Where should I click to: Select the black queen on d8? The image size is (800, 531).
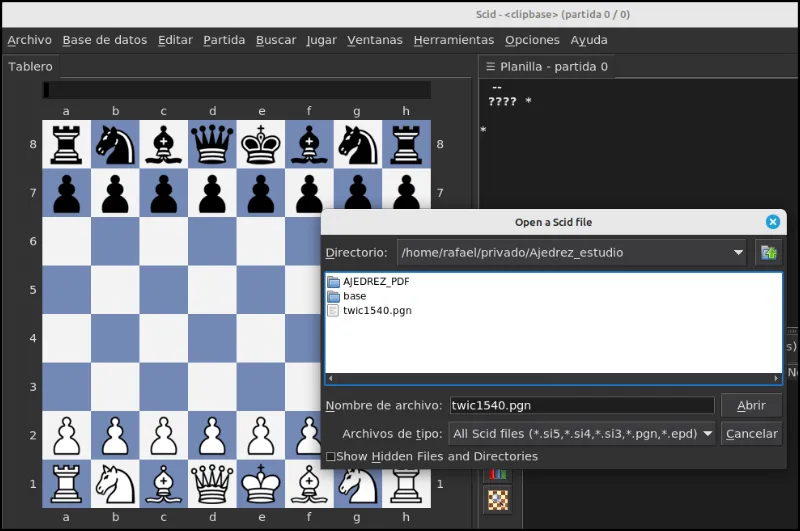tap(212, 144)
